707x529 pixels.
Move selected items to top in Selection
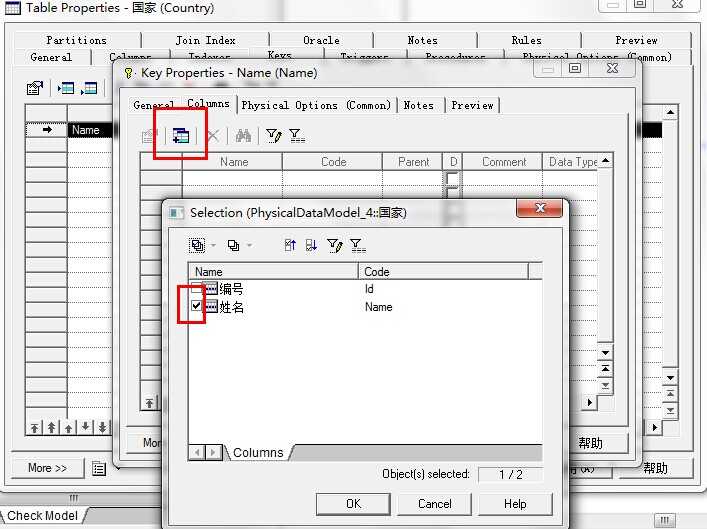pos(290,245)
